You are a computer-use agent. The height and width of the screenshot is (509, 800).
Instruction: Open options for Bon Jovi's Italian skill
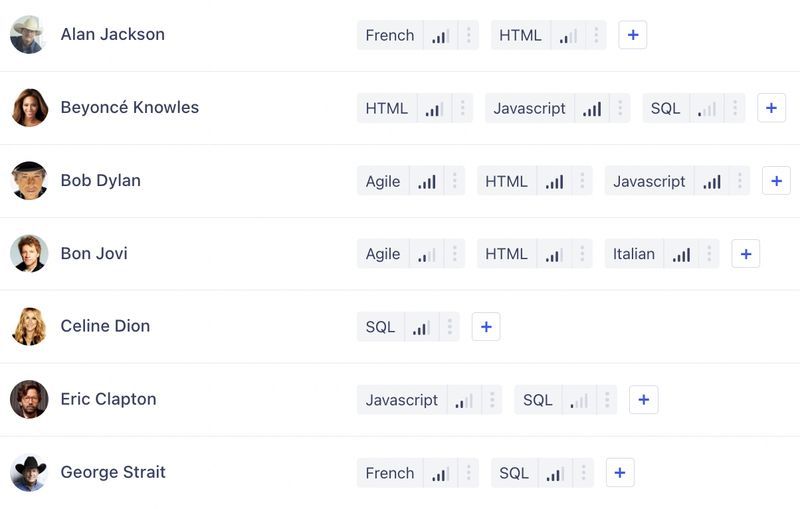[708, 254]
